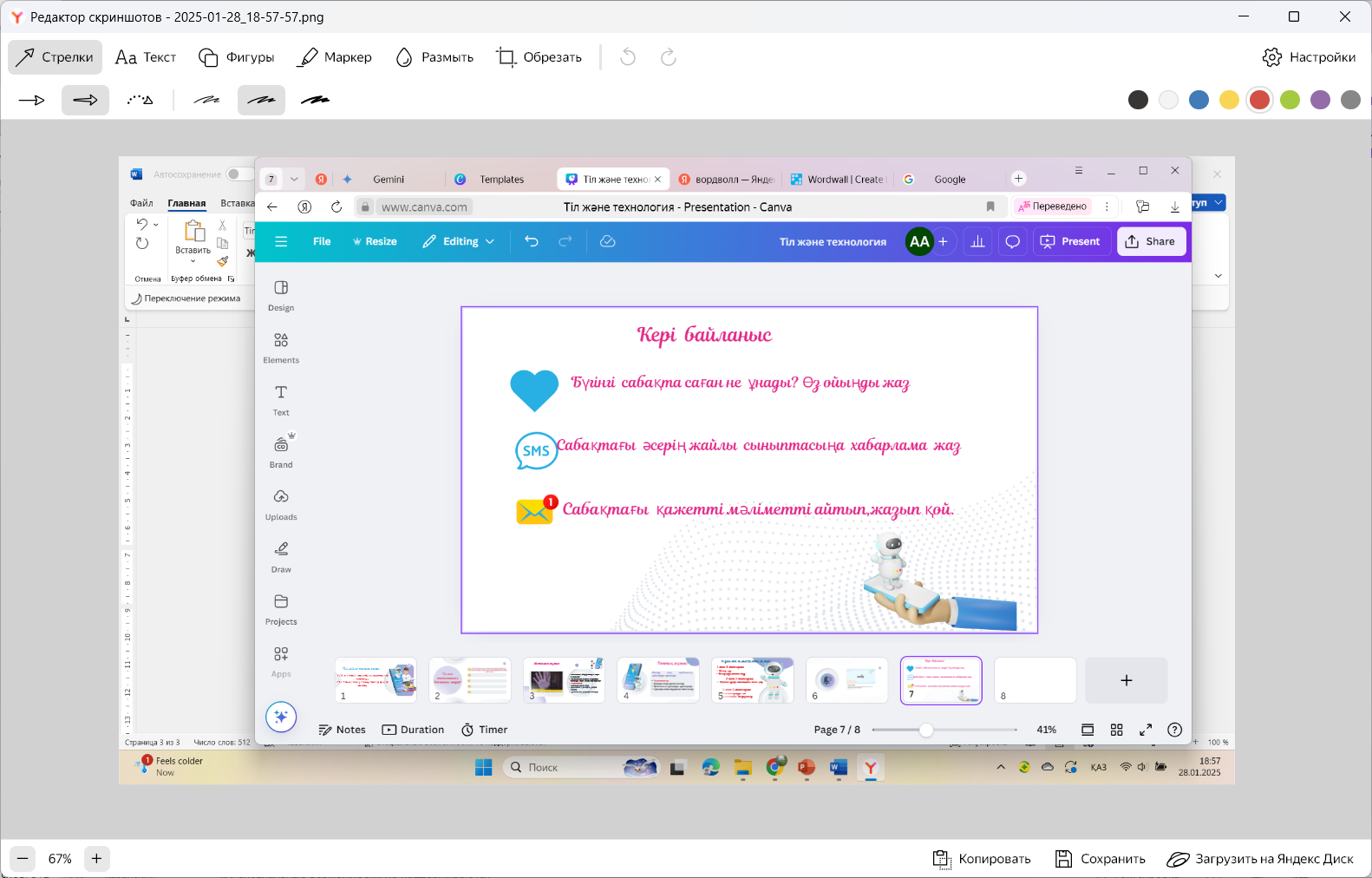Screen dimensions: 1372x878
Task: Open the Canva File menu
Action: point(322,242)
